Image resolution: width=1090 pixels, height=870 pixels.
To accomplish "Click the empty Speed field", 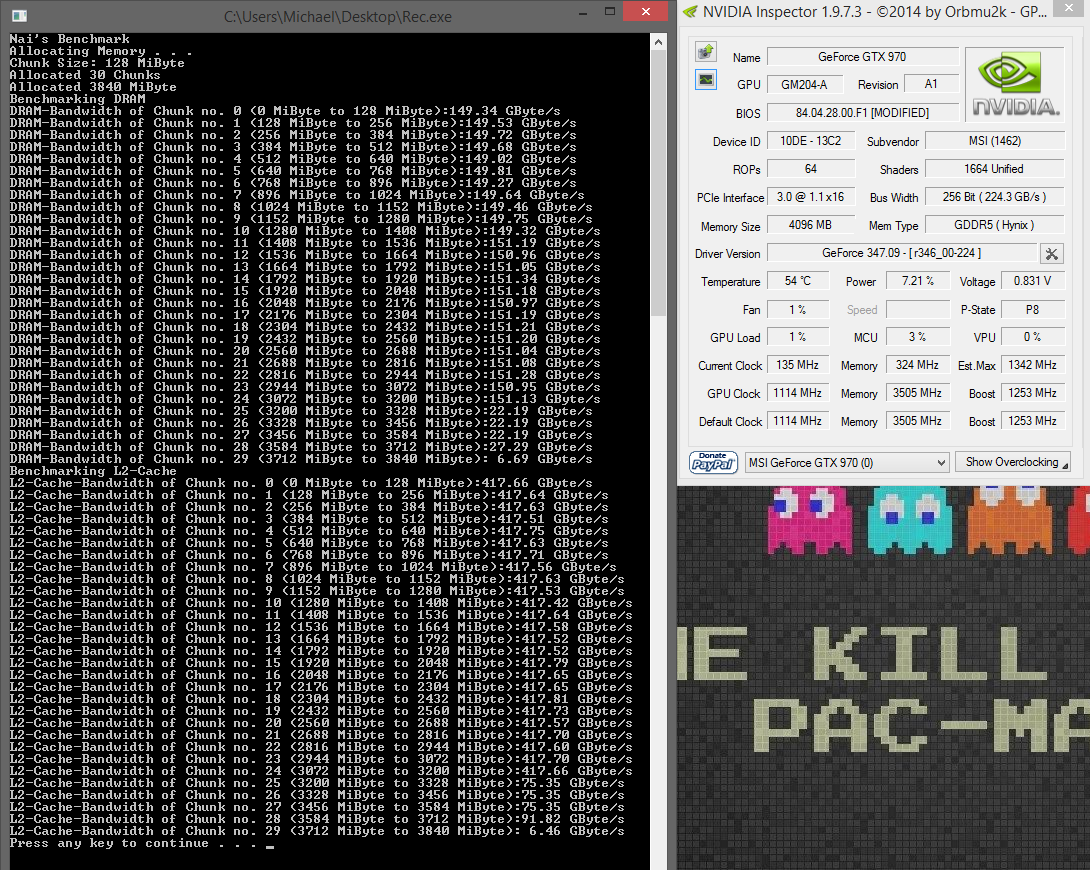I will click(x=918, y=309).
